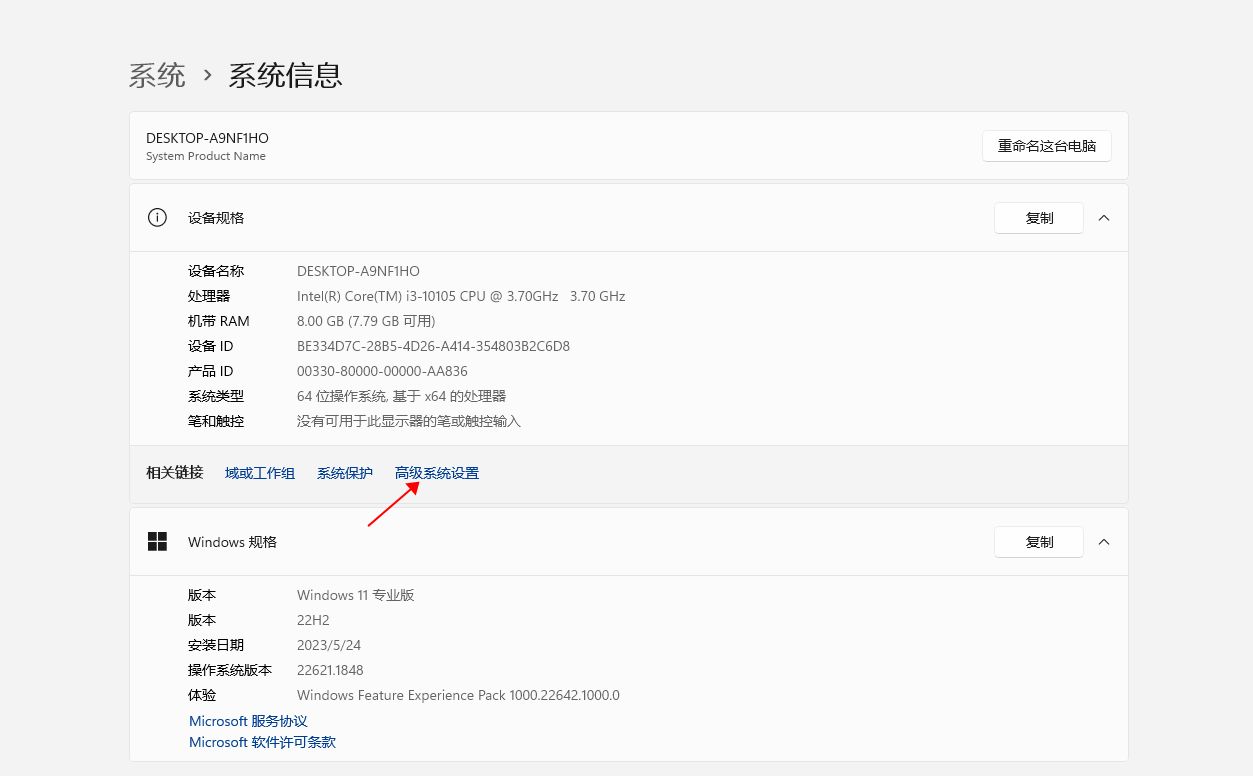Click the info icon beside 设备规格

coord(157,218)
